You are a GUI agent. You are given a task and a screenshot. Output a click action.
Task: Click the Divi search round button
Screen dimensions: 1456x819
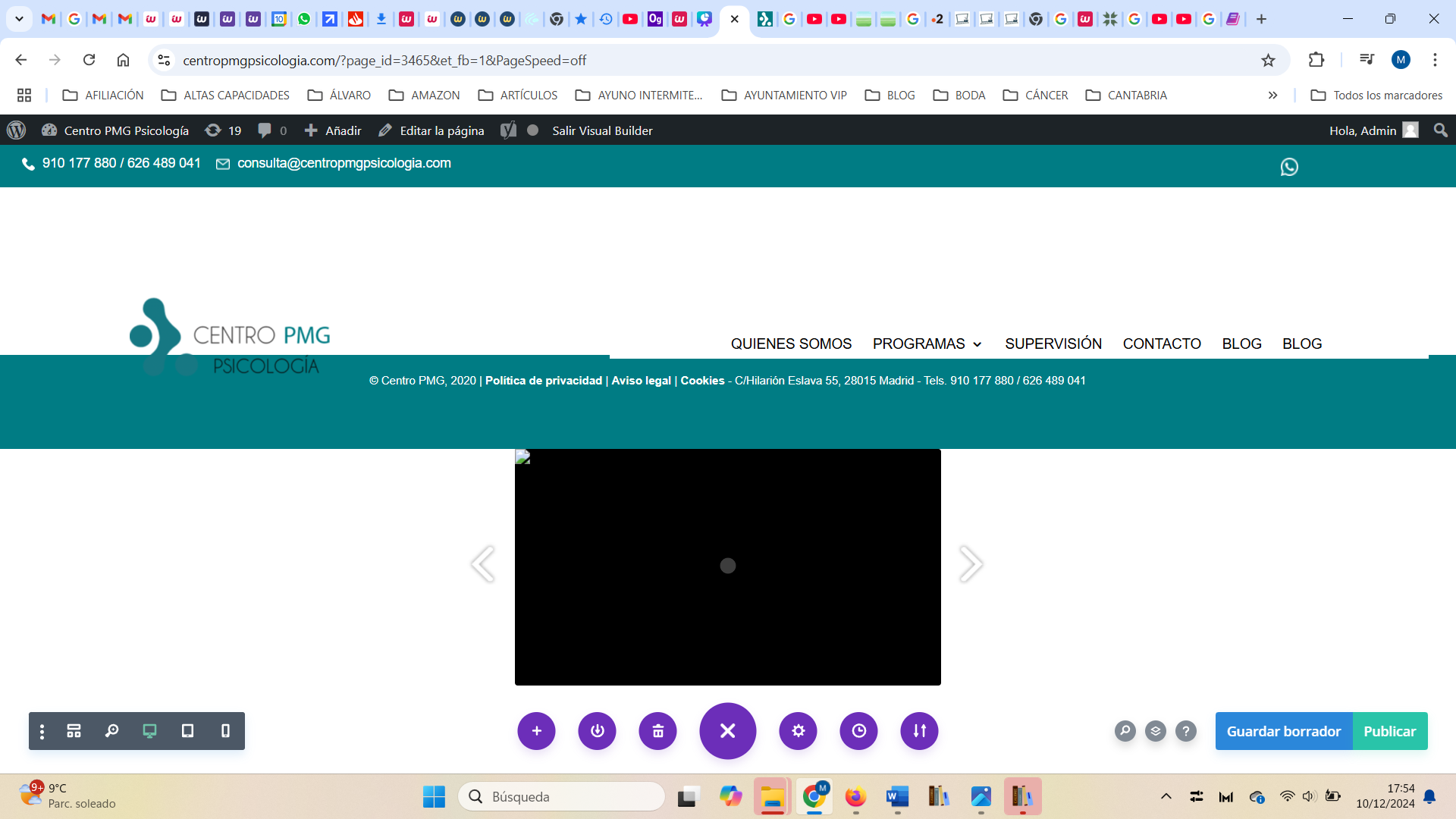(1125, 731)
